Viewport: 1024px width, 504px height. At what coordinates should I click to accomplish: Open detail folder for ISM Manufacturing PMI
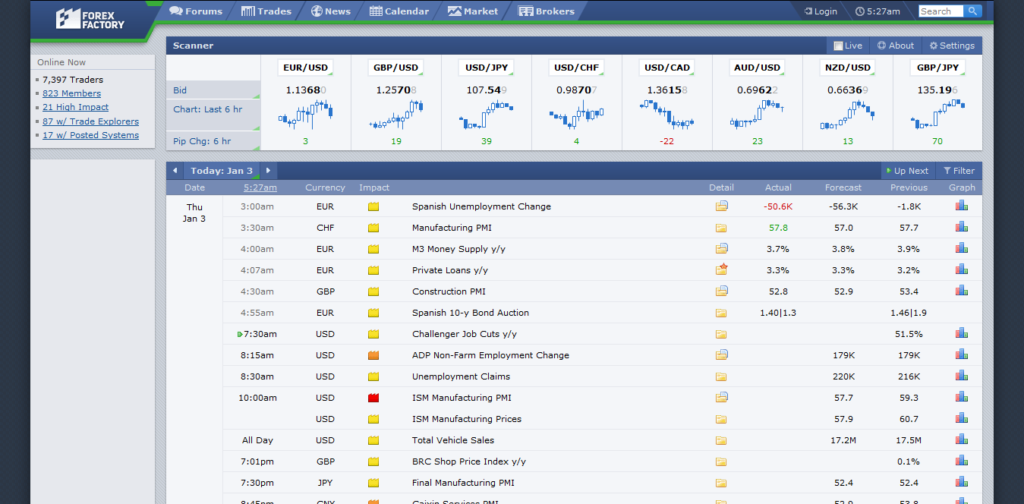[721, 398]
